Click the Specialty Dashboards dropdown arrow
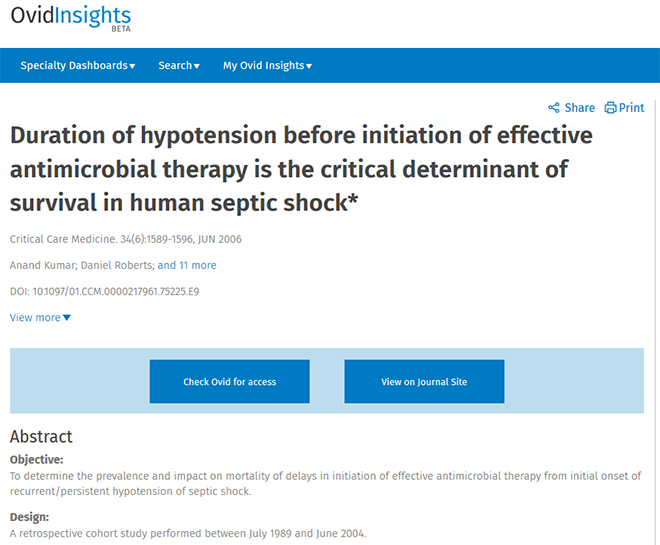The height and width of the screenshot is (545, 660). pos(132,66)
